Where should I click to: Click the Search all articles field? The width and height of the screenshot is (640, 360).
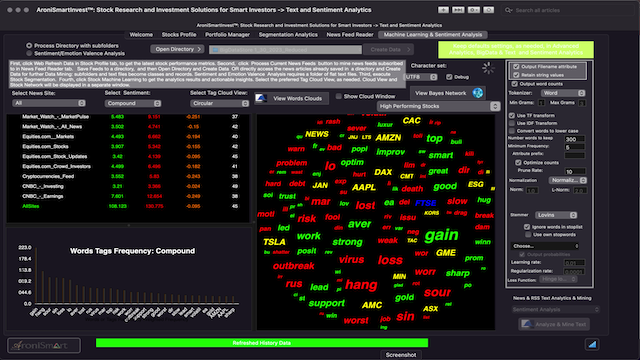tap(567, 10)
